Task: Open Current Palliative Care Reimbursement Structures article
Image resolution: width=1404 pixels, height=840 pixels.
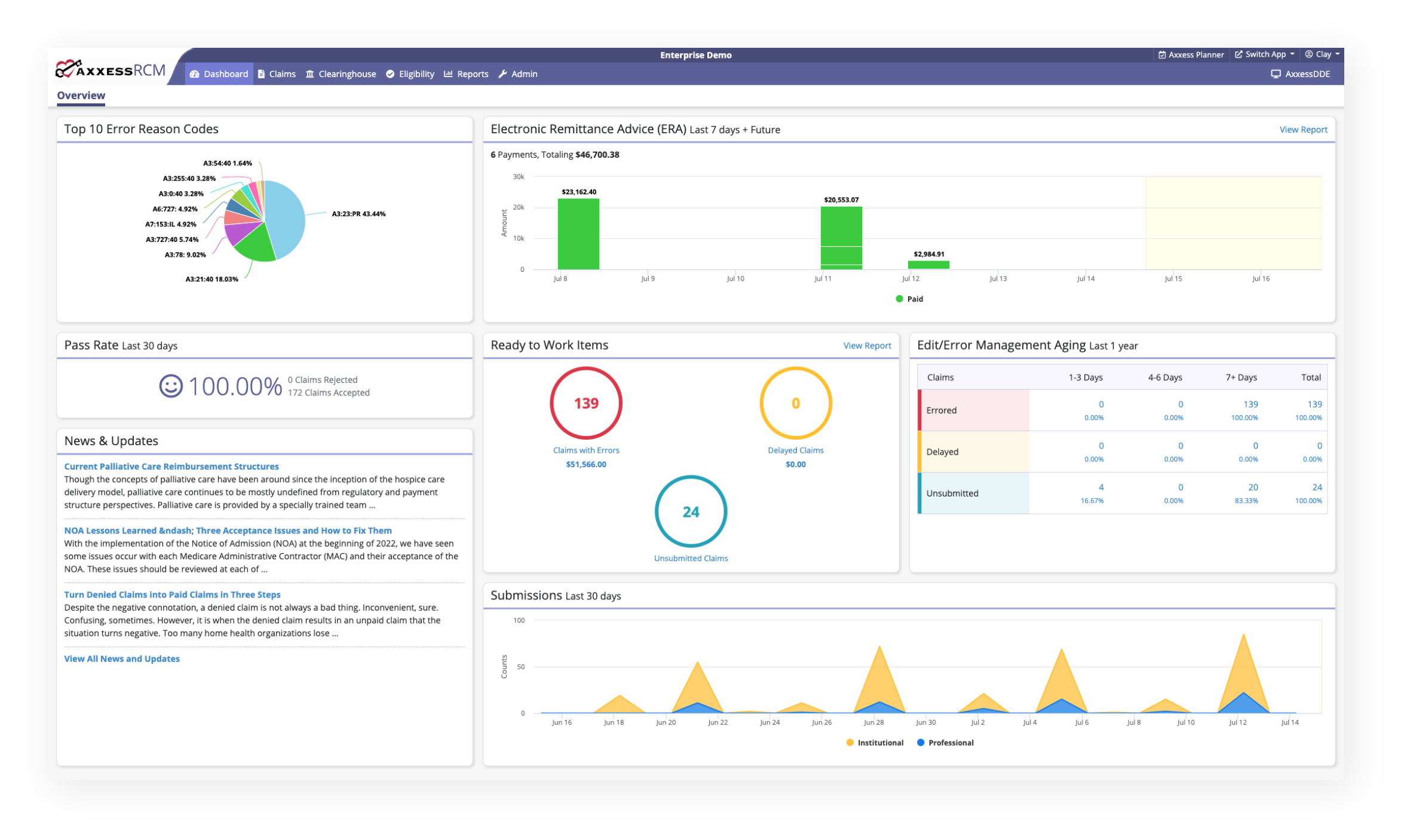Action: click(x=171, y=467)
